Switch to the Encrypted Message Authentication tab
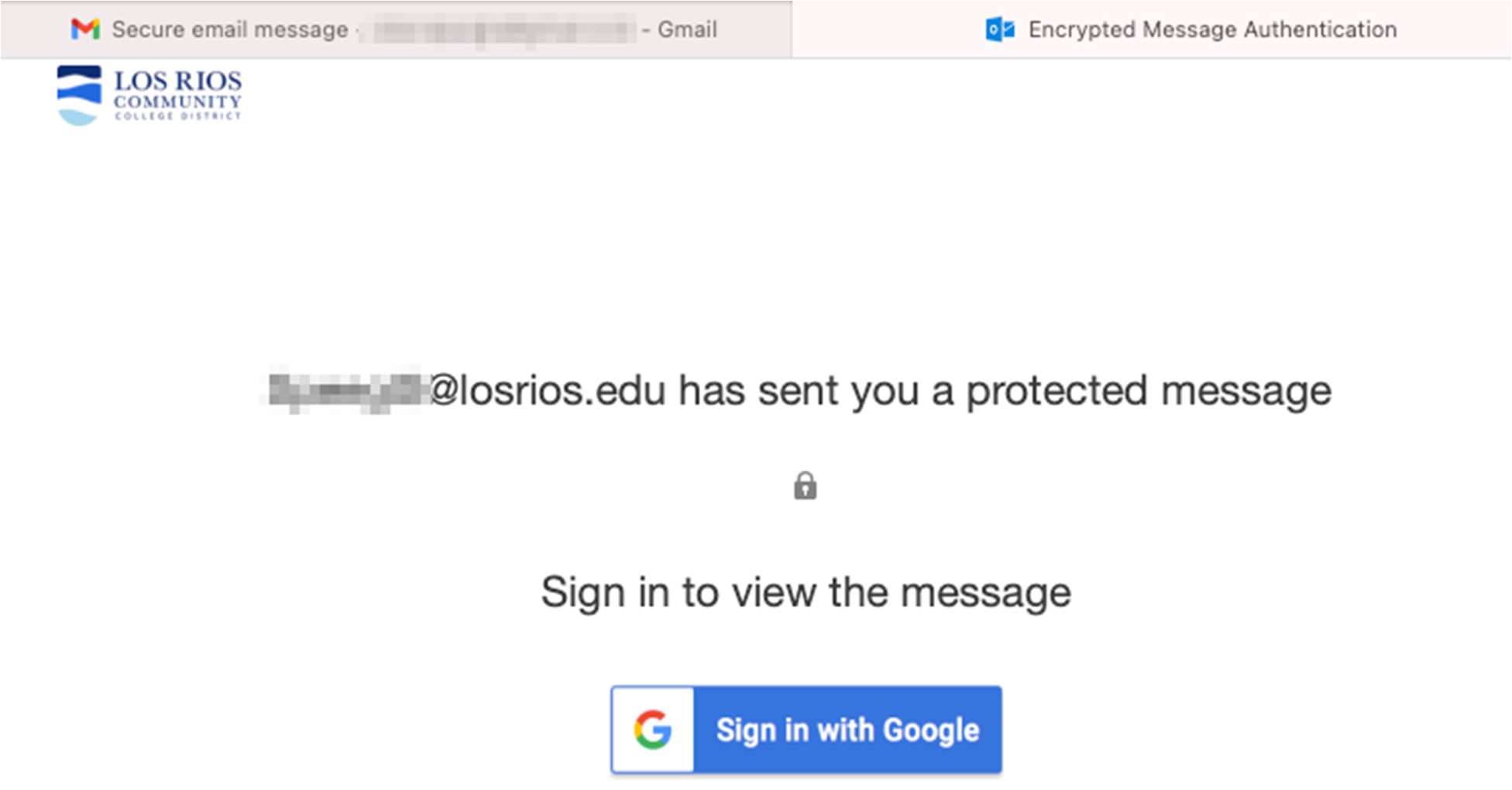Screen dimensions: 1512x790 1152,29
